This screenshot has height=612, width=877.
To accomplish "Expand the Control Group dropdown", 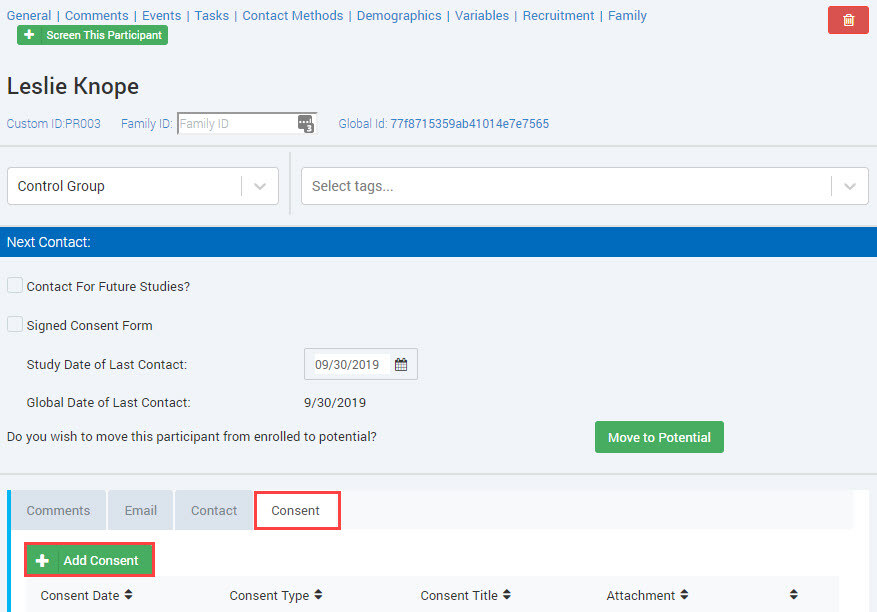I will click(260, 186).
